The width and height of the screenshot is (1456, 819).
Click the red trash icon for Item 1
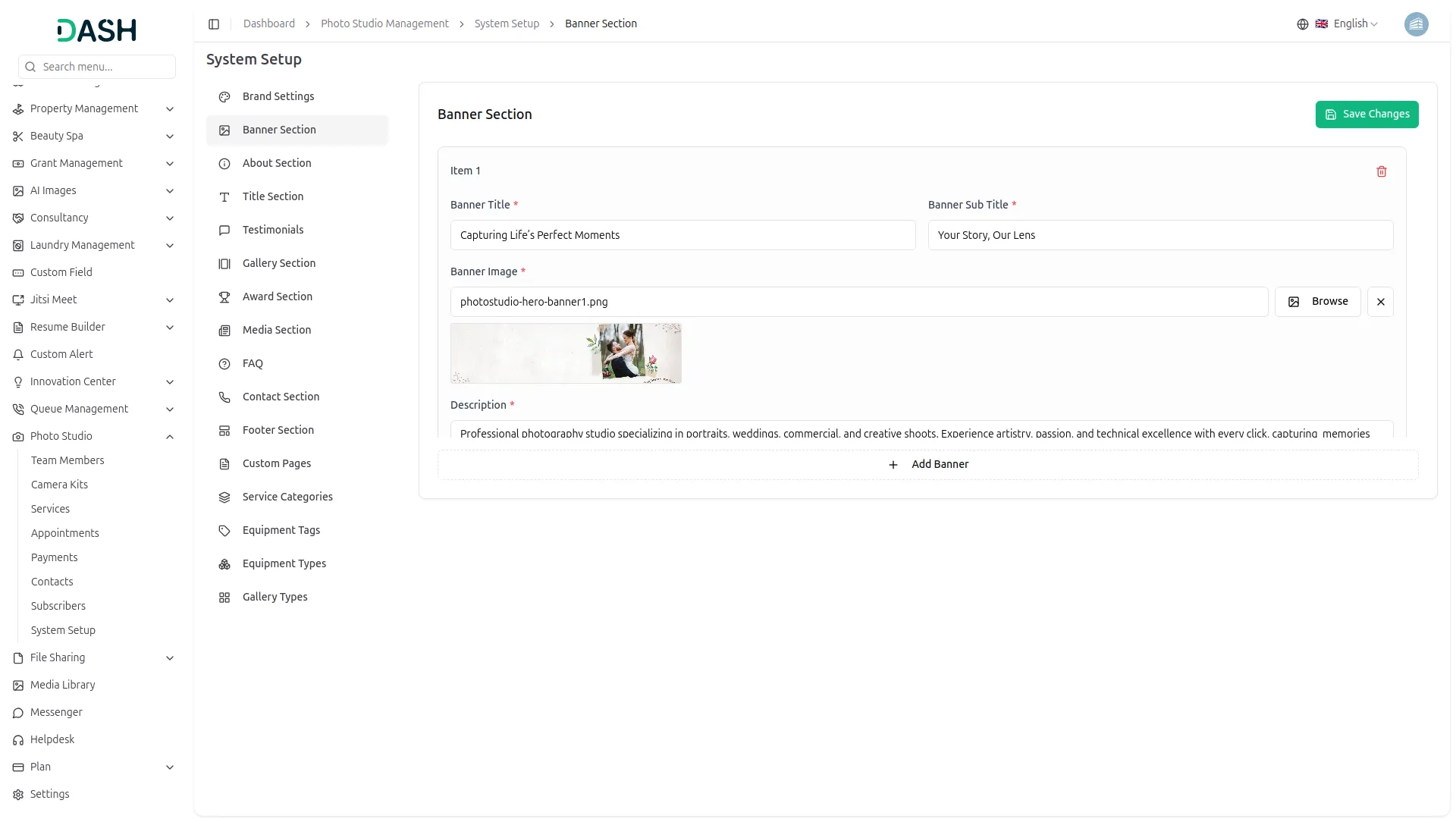point(1381,171)
